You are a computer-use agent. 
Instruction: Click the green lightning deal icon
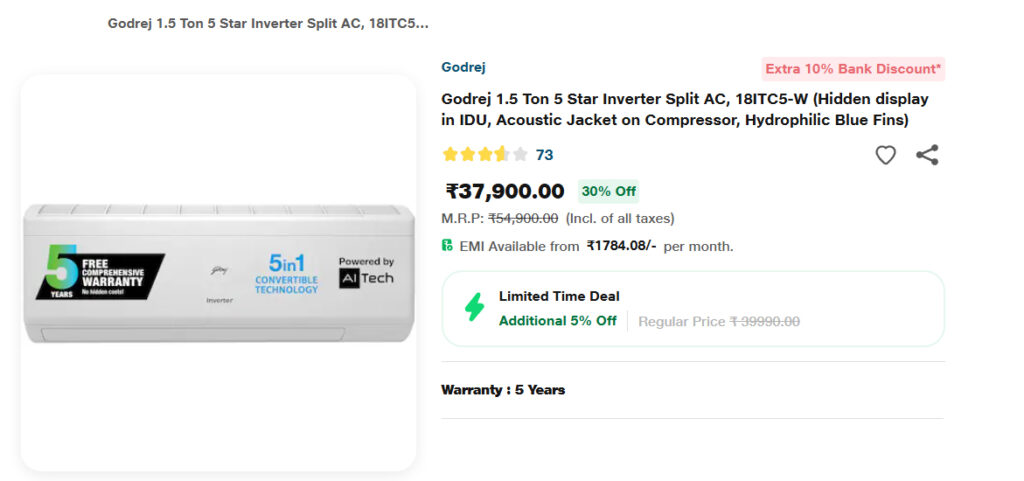tap(474, 308)
